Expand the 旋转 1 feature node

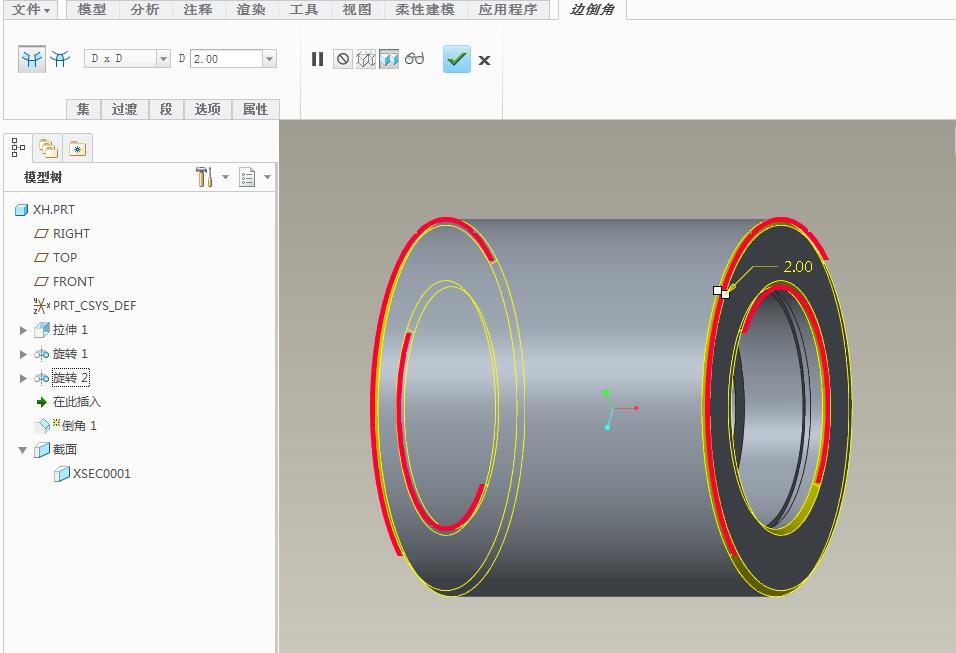[23, 354]
